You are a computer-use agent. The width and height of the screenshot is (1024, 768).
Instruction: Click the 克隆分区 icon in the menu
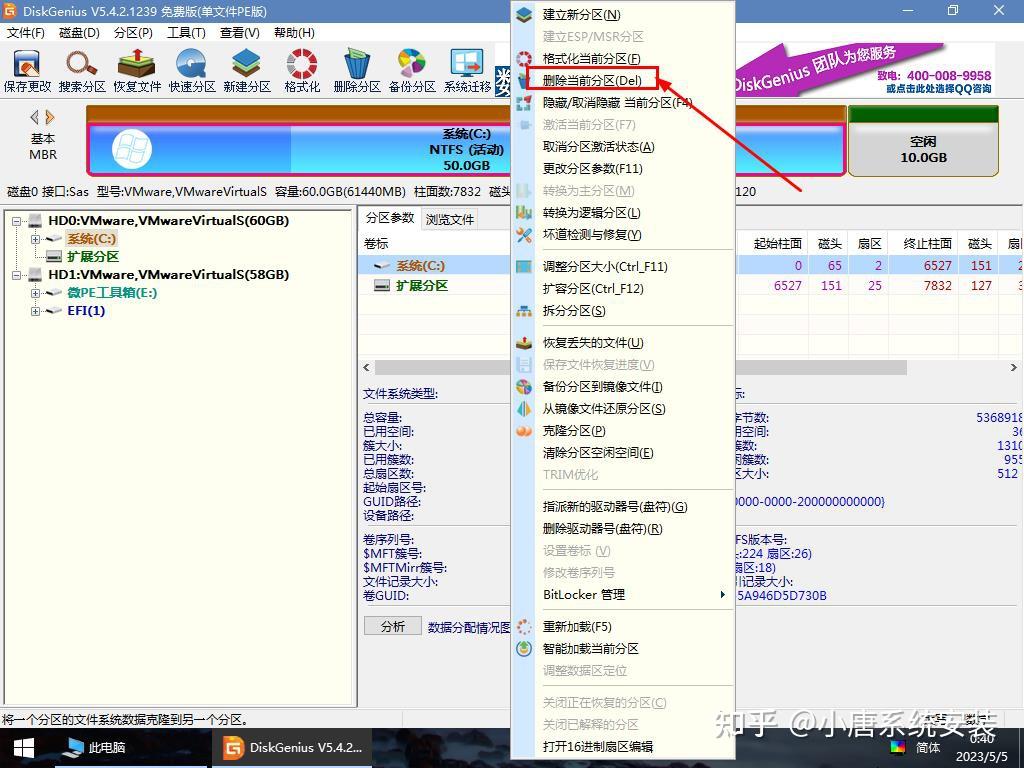(524, 431)
